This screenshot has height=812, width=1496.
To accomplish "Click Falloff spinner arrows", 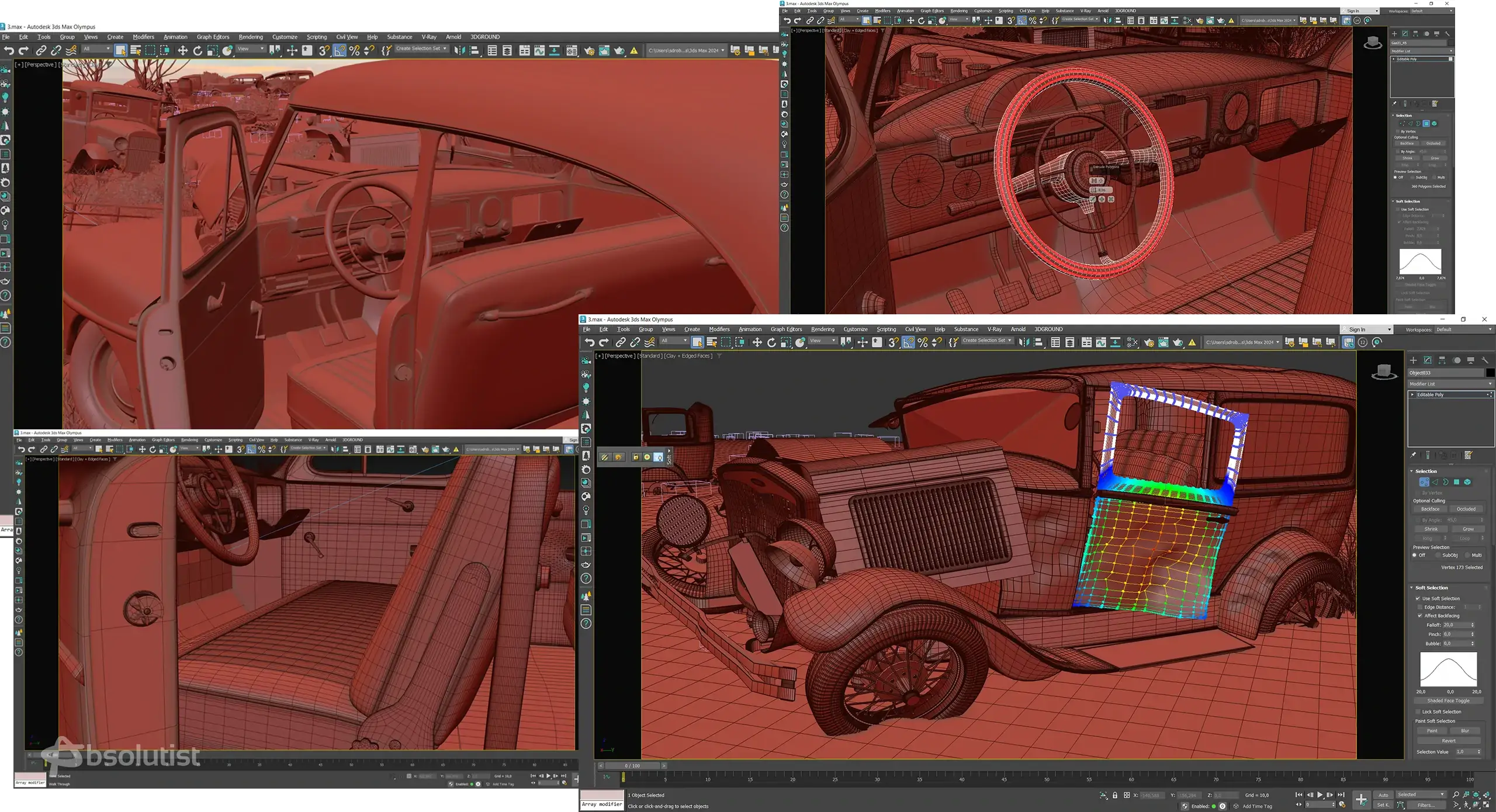I will (1473, 625).
